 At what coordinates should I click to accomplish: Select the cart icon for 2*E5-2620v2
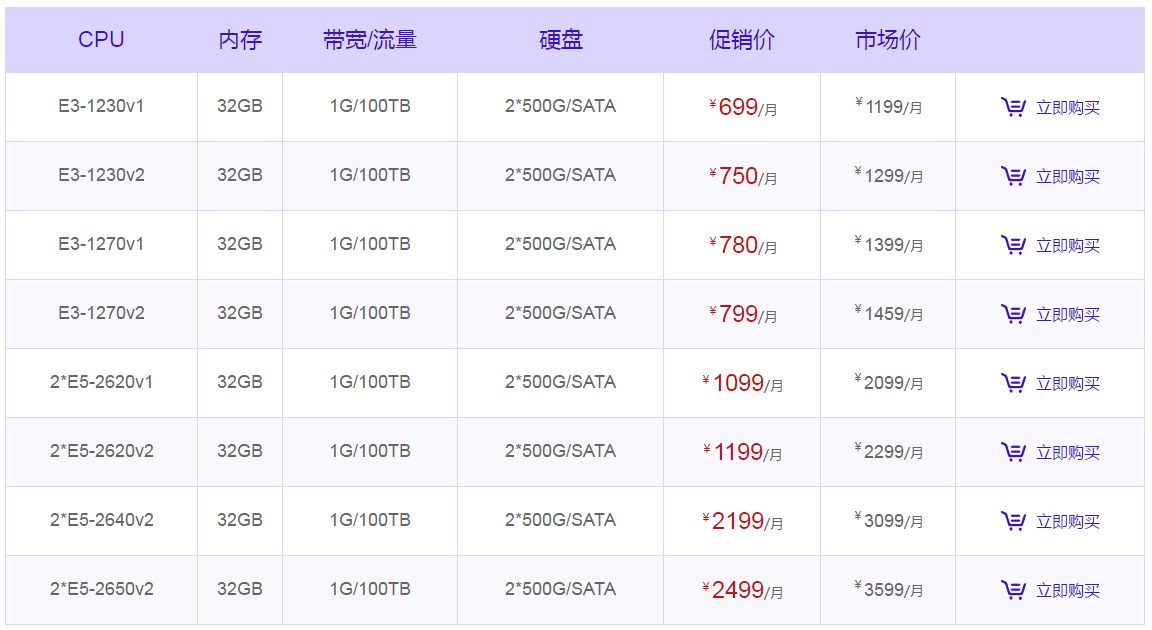pos(1014,451)
